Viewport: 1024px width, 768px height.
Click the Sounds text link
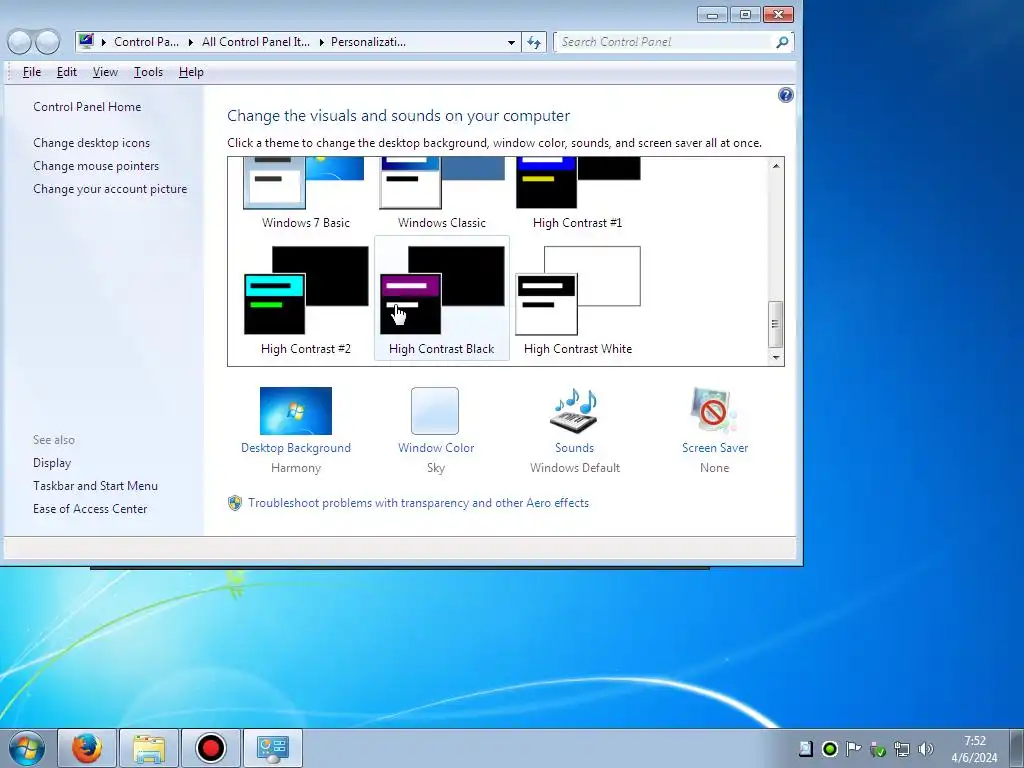(575, 448)
